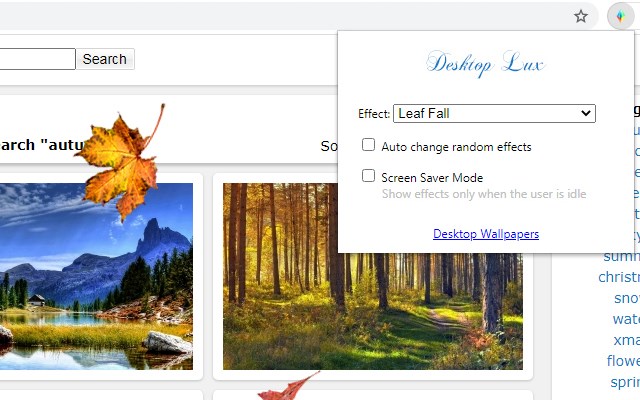Focus the search text field
Screen dimensions: 640x400
(x=37, y=59)
